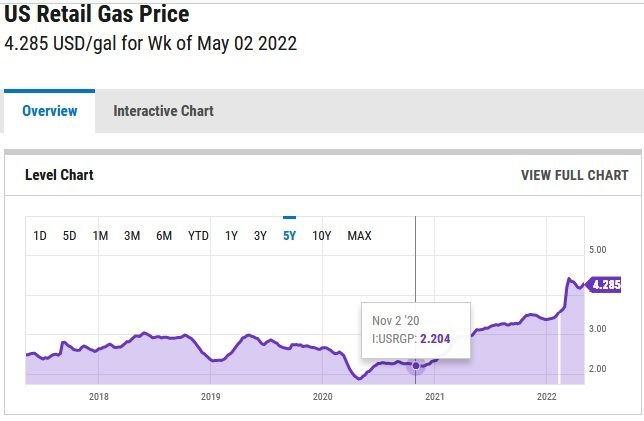This screenshot has width=644, height=421.
Task: Show the 10Y chart range
Action: click(321, 236)
